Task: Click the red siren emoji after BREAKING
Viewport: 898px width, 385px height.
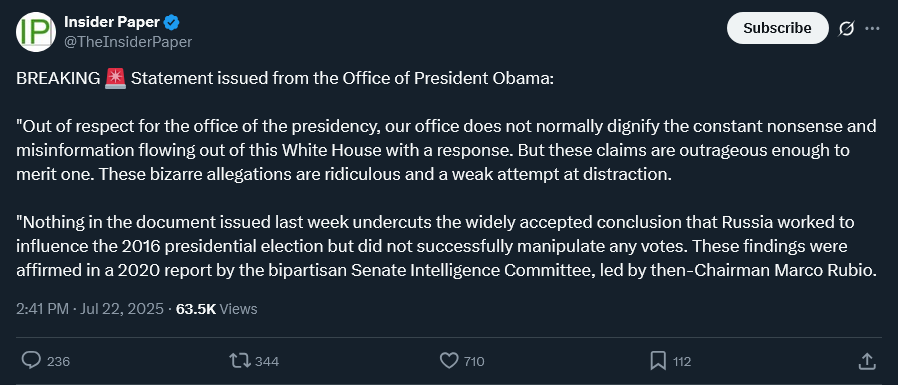Action: click(115, 78)
